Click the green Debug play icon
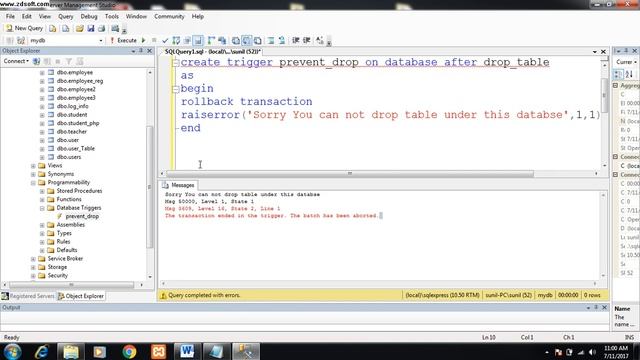Viewport: 640px width, 360px height. click(144, 40)
